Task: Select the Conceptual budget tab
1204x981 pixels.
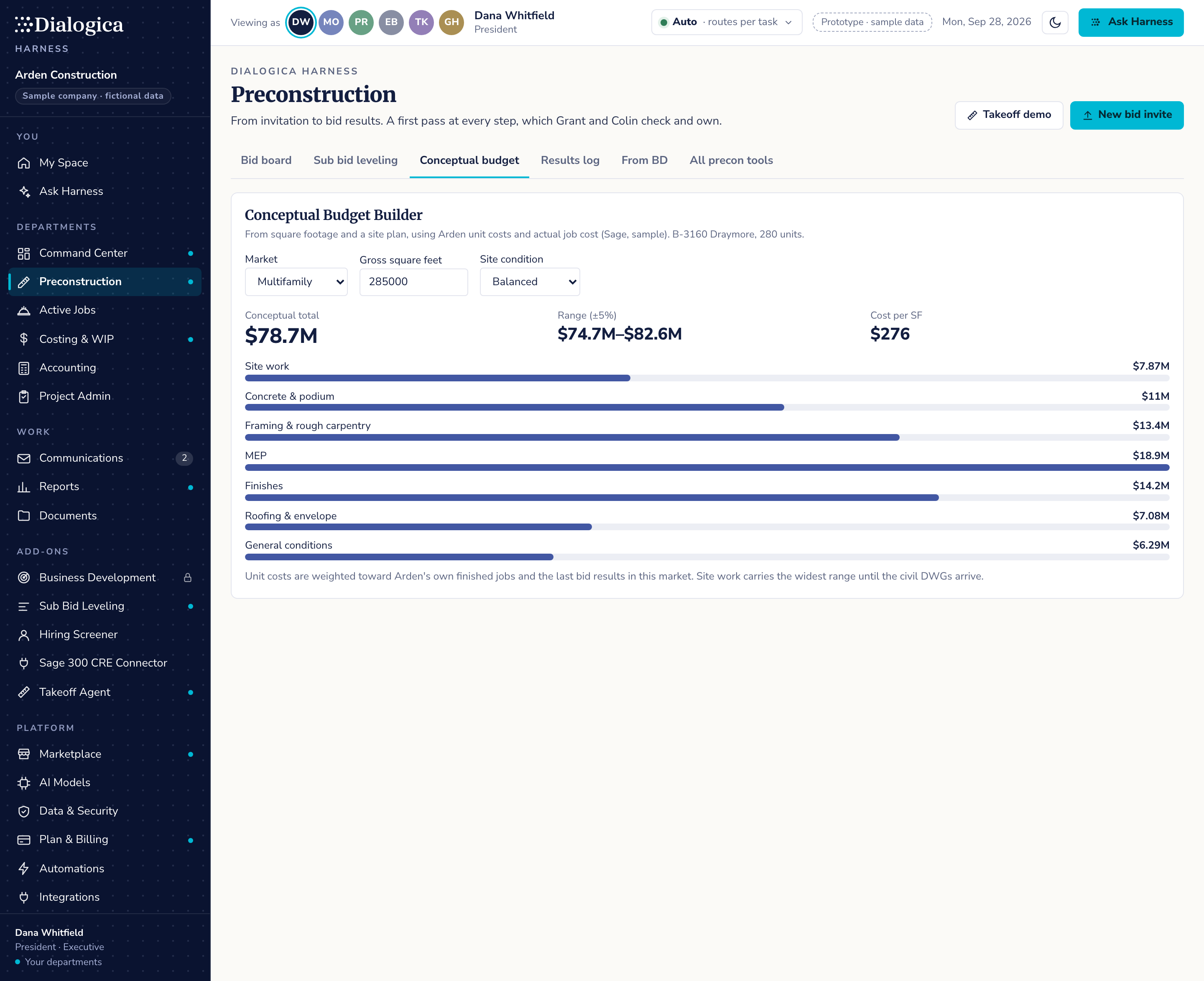Action: (x=469, y=161)
